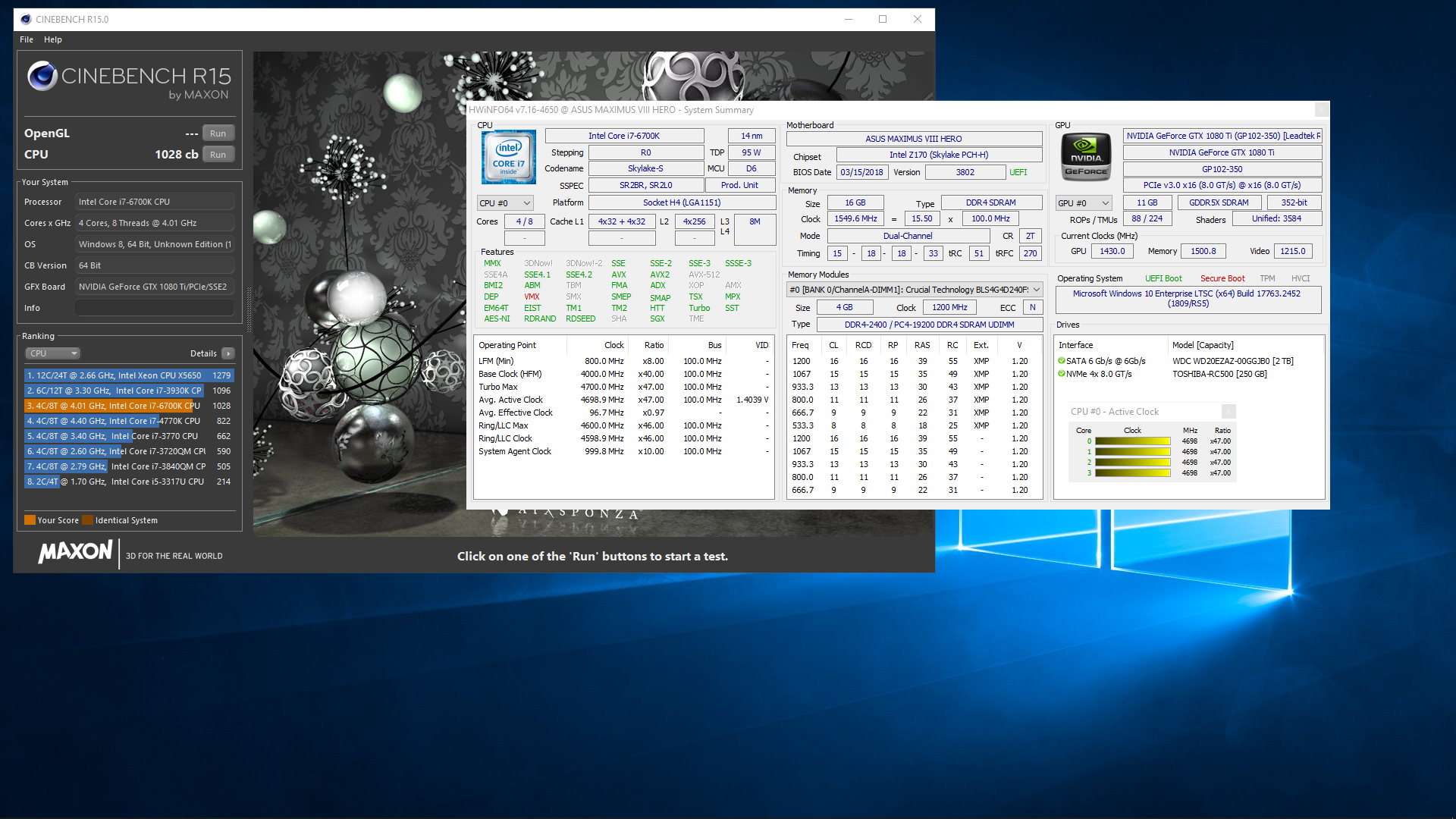Click the DDR4-2400 / PC4-19200 module type field

tap(929, 325)
